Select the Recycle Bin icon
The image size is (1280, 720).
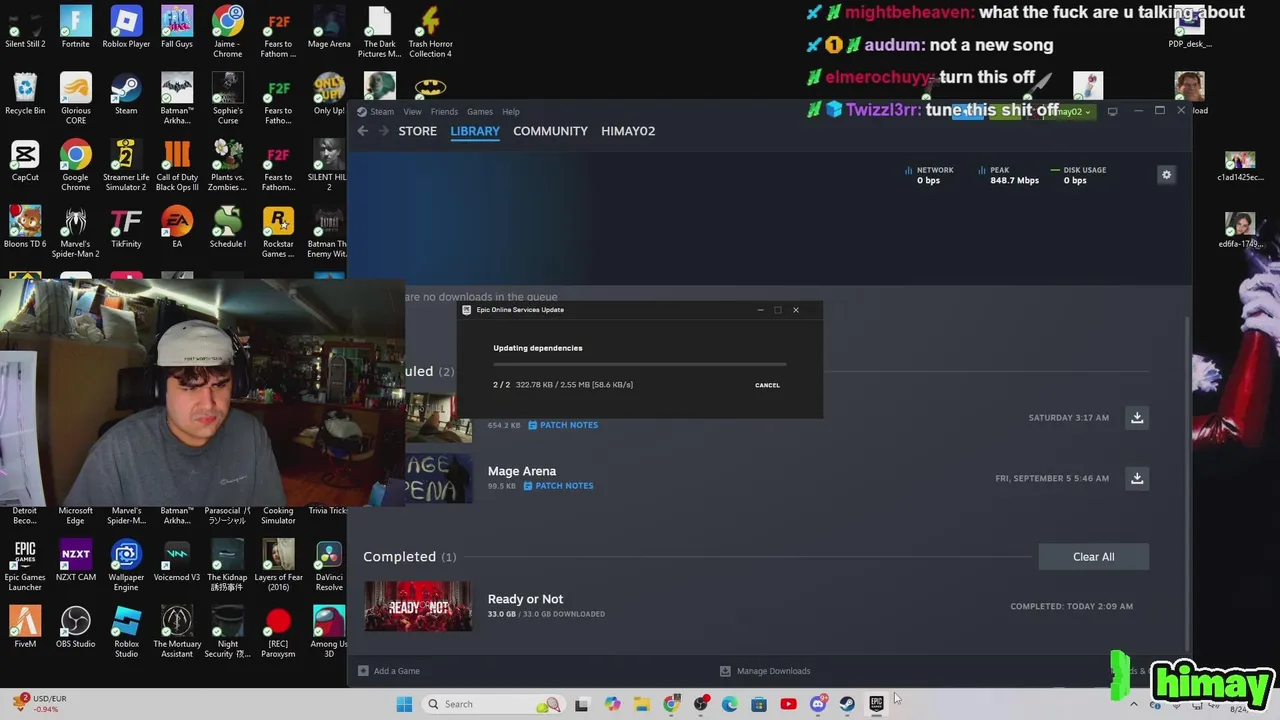click(25, 95)
